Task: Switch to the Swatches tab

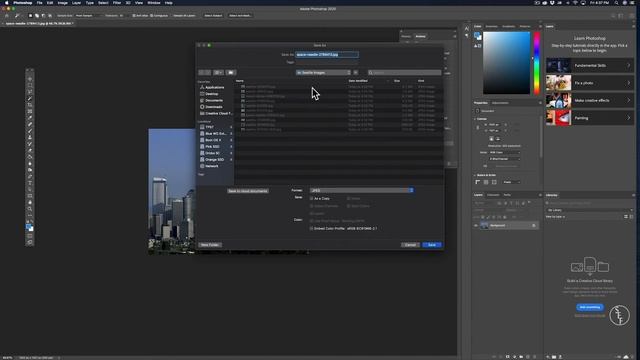Action: 491,27
